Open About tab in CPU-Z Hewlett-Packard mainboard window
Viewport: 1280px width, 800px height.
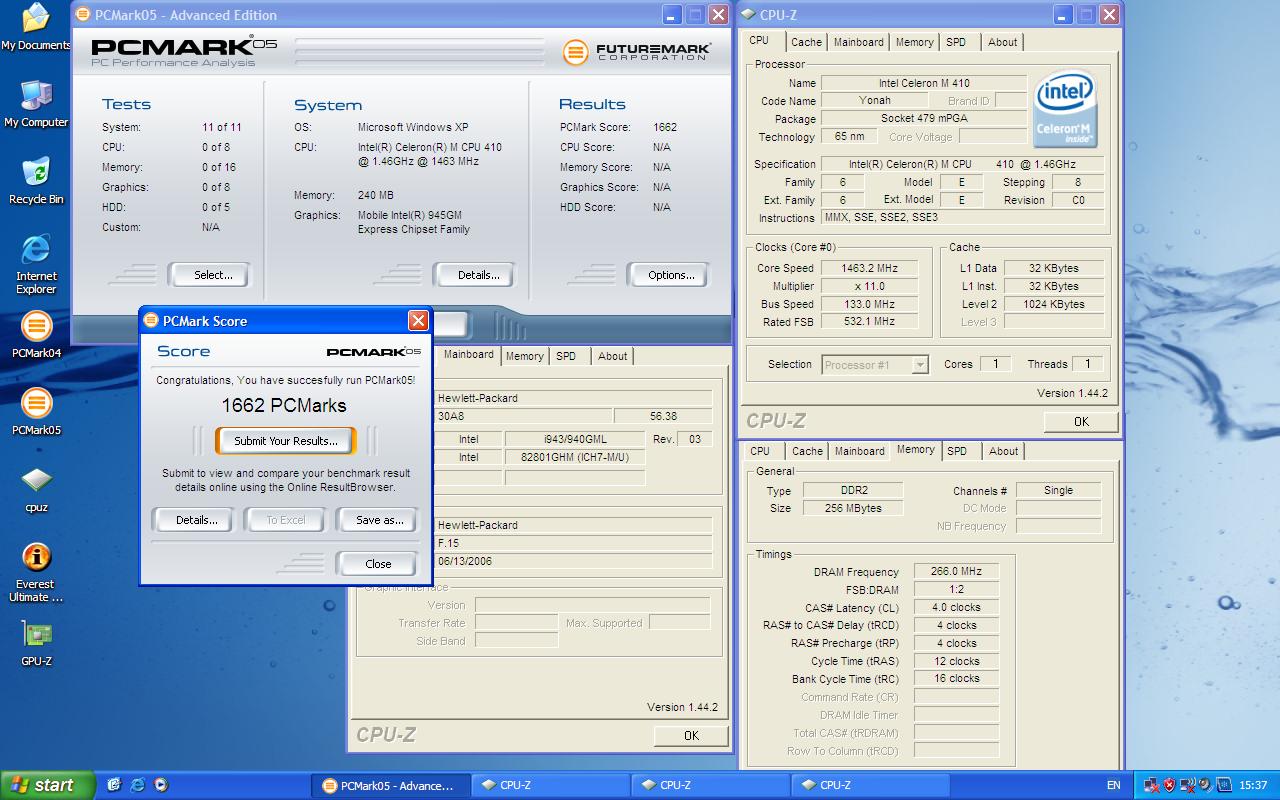pyautogui.click(x=613, y=356)
